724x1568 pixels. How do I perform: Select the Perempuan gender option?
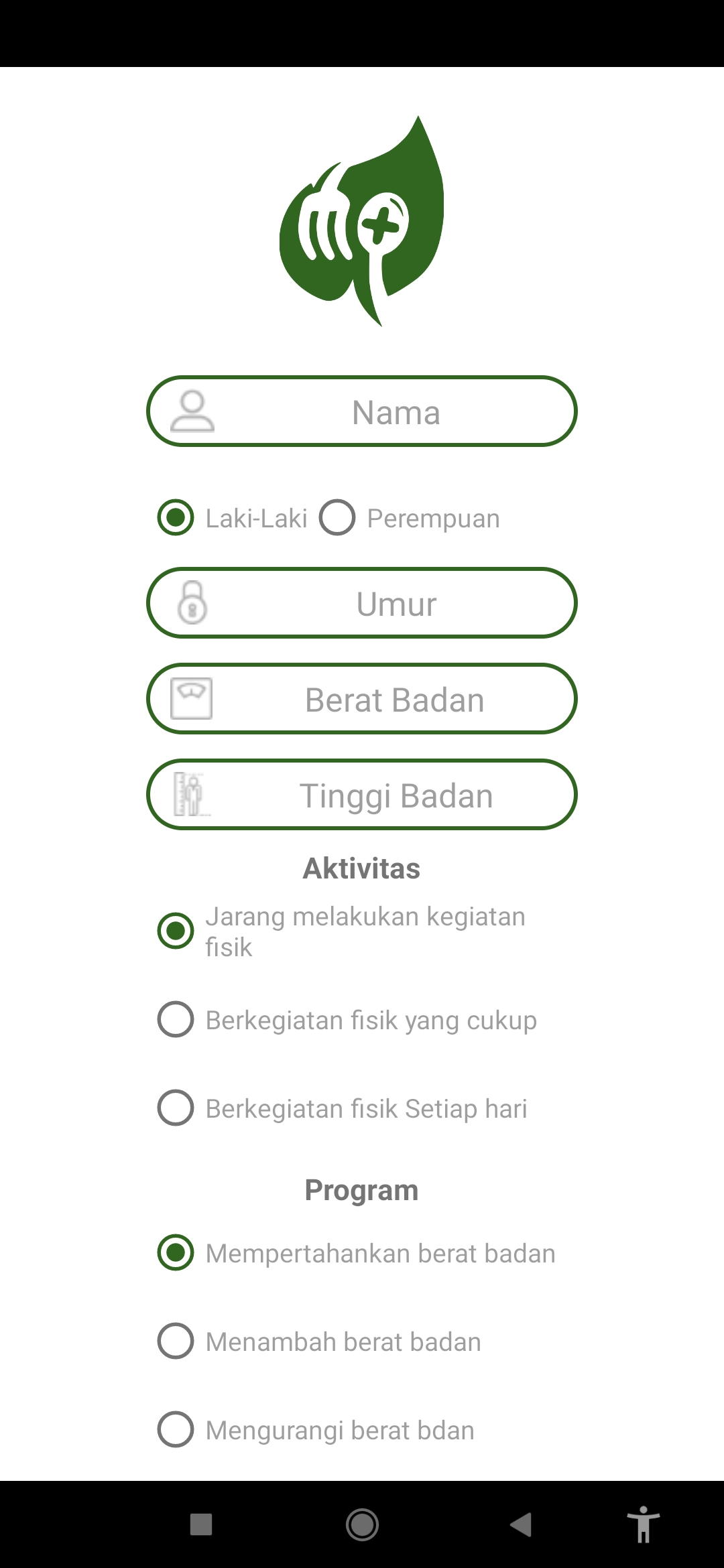pyautogui.click(x=339, y=517)
